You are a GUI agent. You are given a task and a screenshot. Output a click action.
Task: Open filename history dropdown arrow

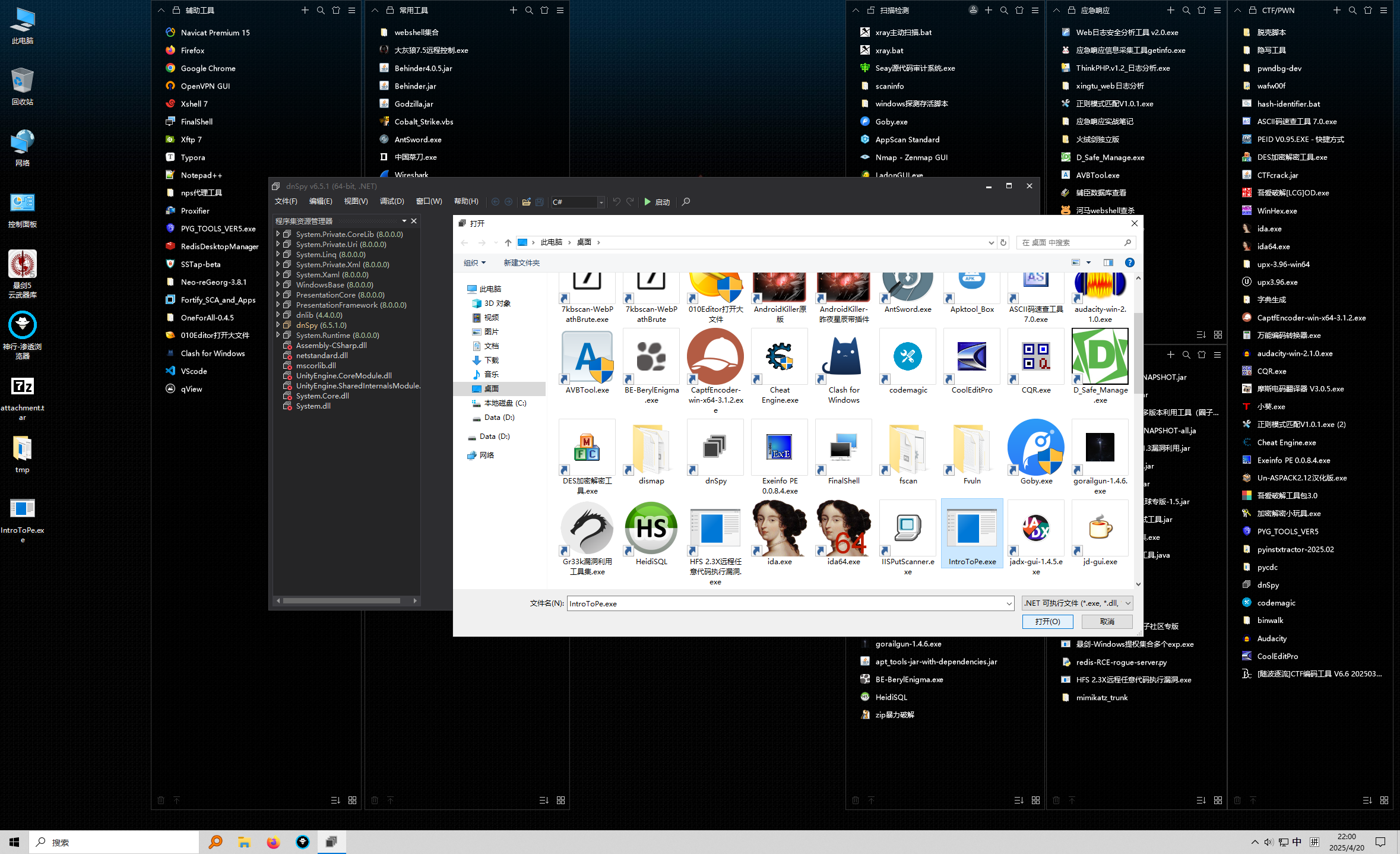point(1009,603)
